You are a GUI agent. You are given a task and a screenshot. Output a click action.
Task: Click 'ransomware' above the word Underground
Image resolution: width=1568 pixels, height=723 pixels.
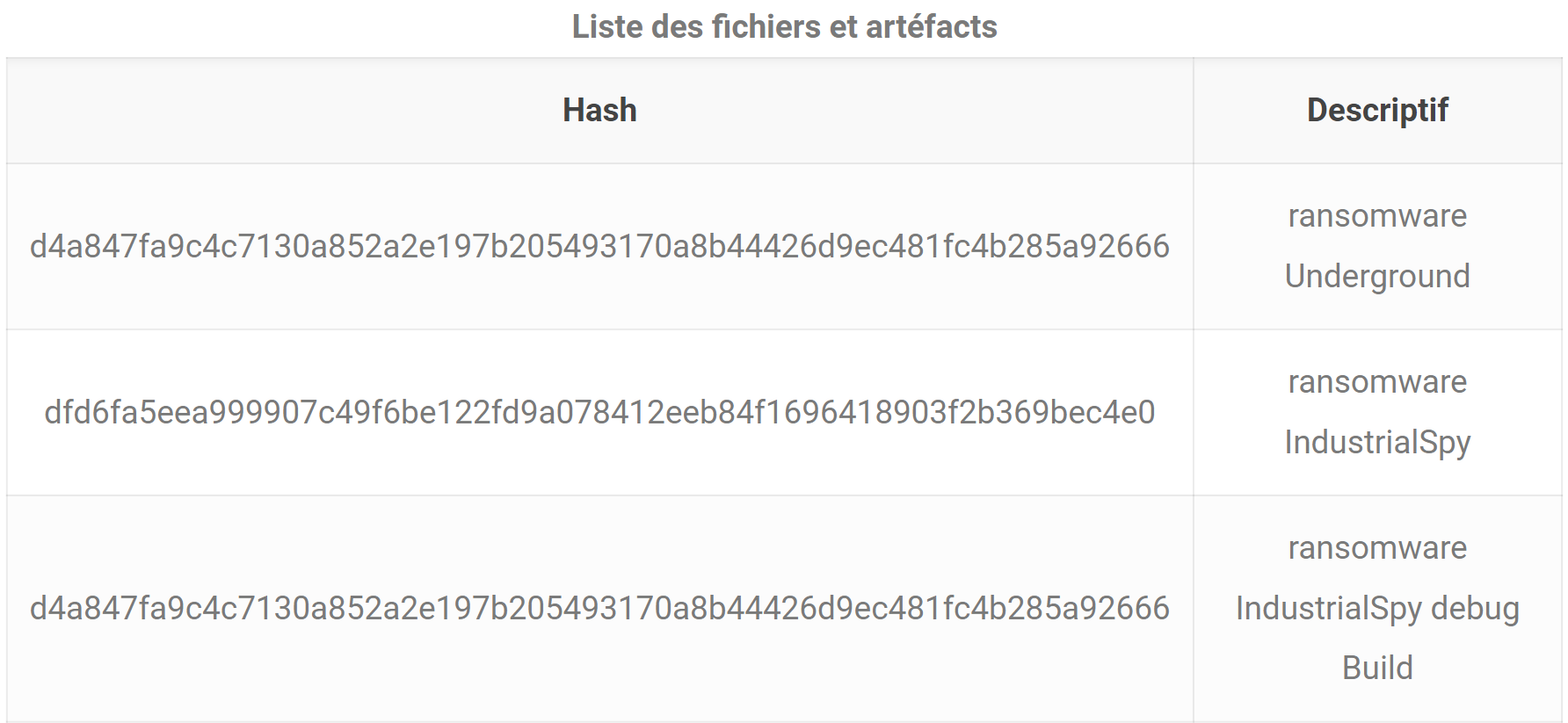(x=1377, y=217)
